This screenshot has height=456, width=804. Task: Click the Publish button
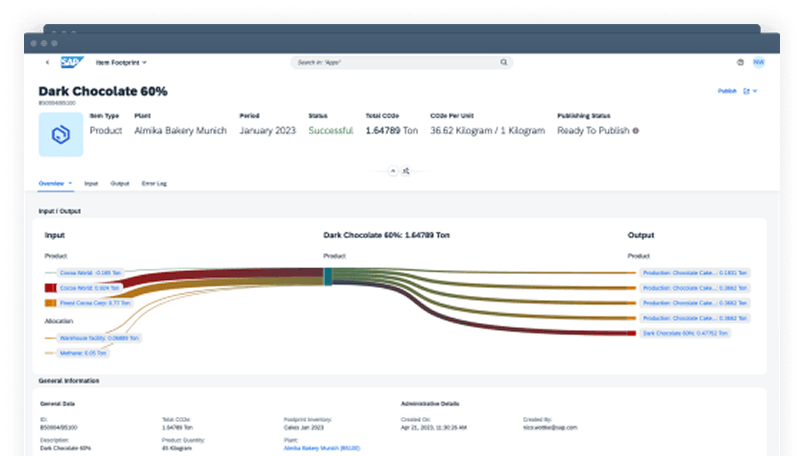[x=727, y=91]
